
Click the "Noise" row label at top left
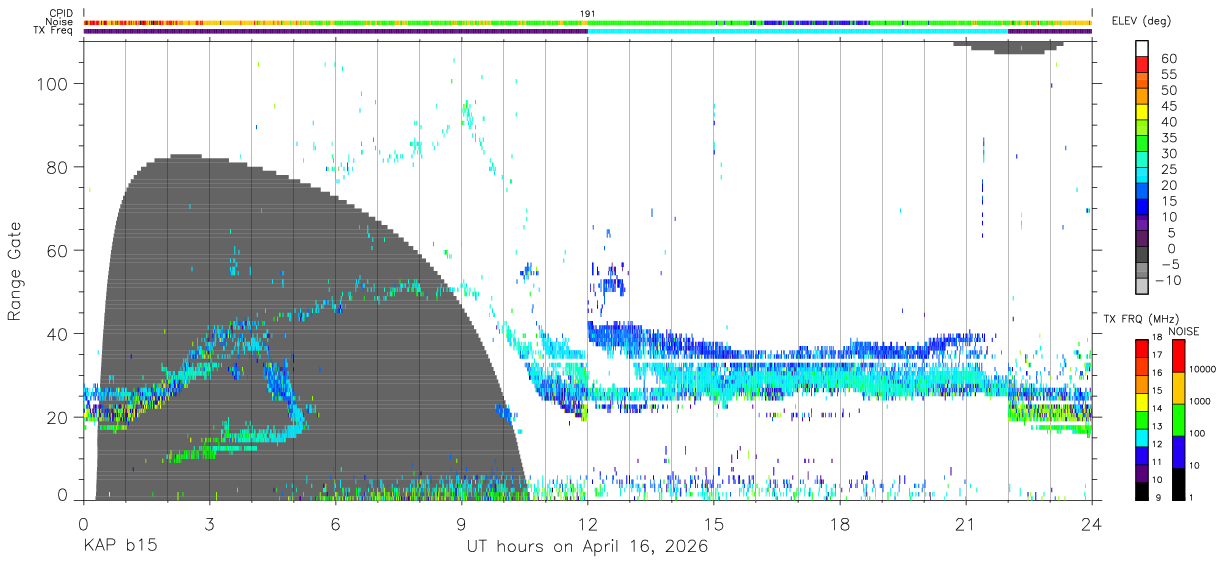click(x=60, y=22)
